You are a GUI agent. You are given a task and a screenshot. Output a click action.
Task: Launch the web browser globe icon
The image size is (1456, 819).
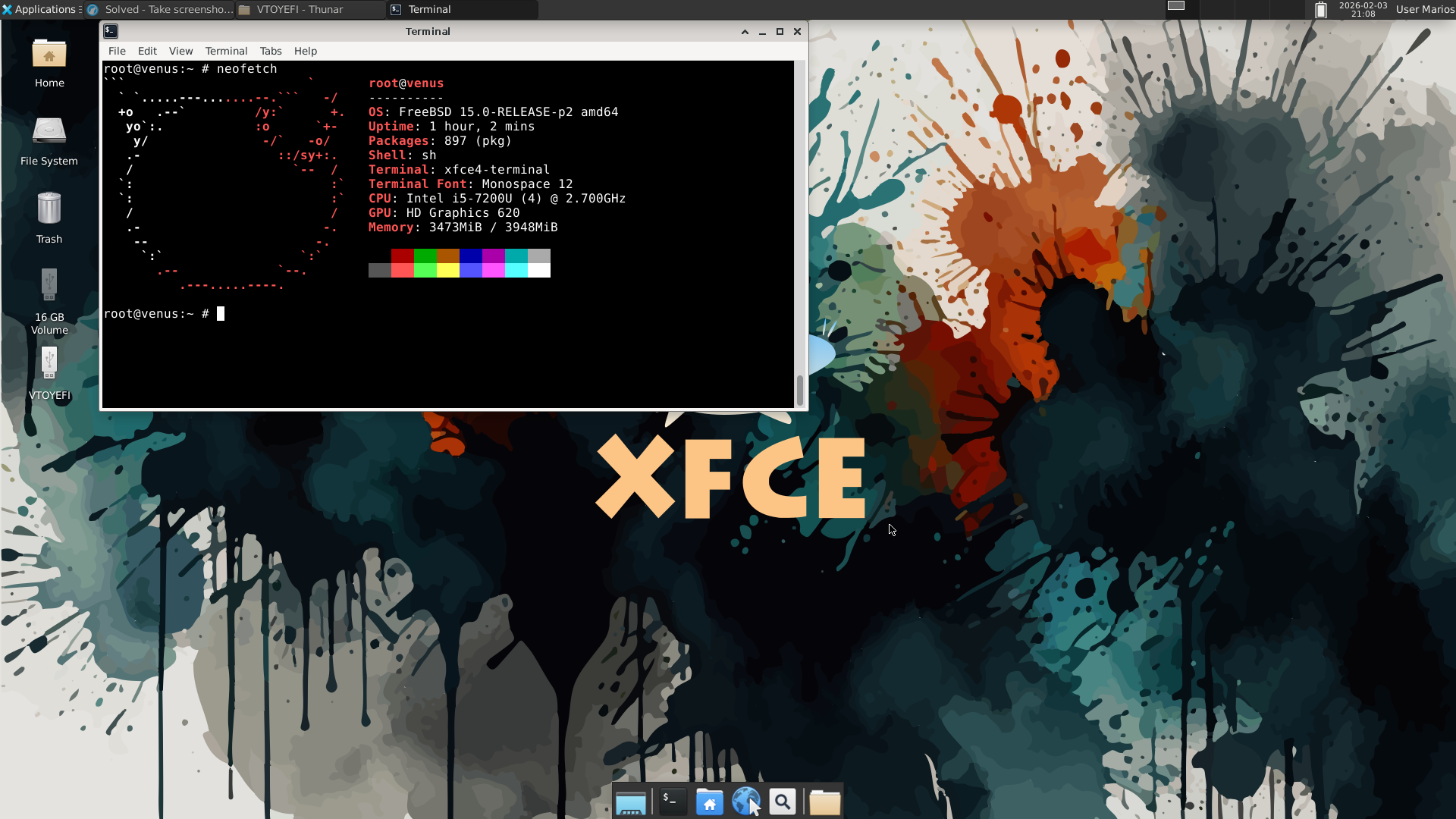point(745,802)
